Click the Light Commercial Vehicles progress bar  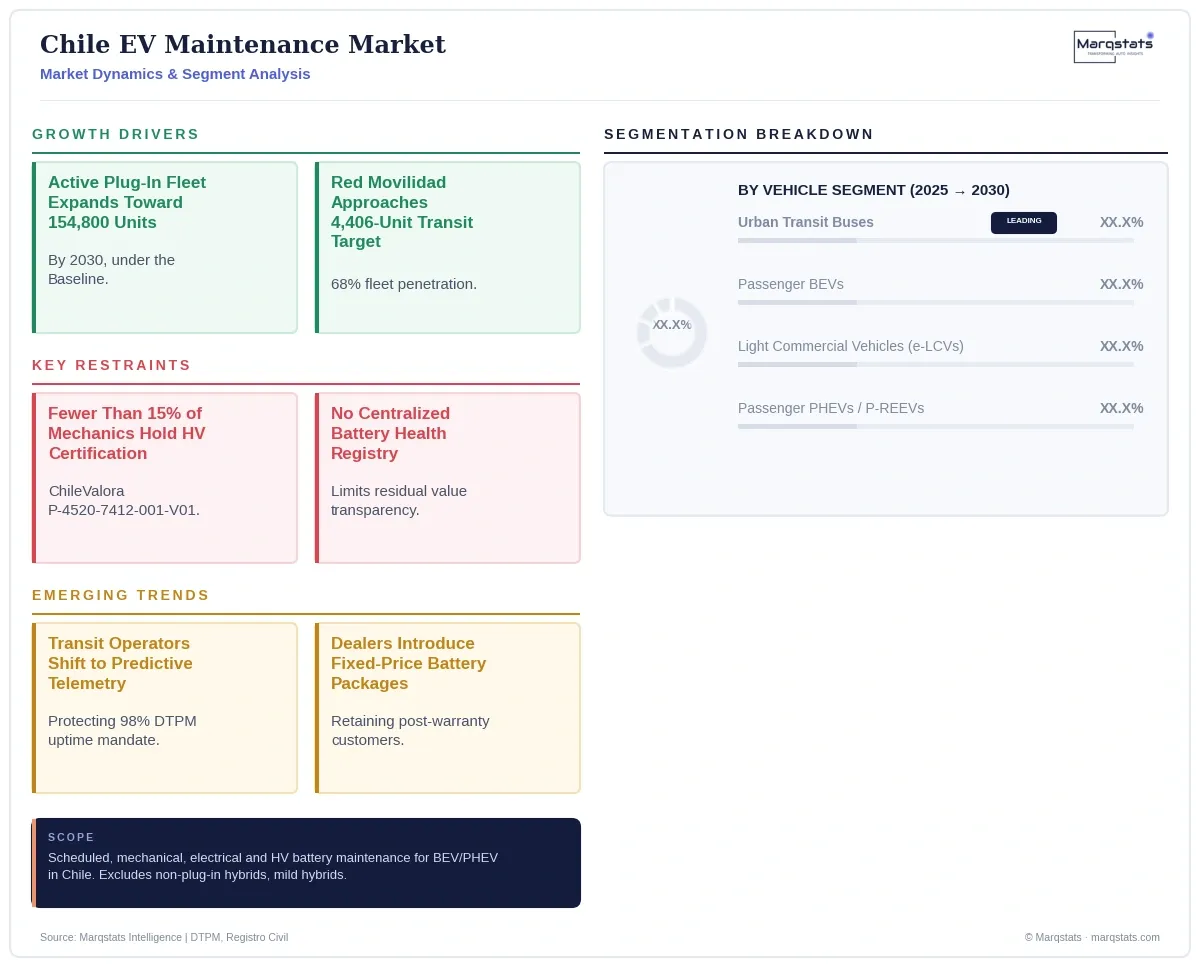pos(936,365)
